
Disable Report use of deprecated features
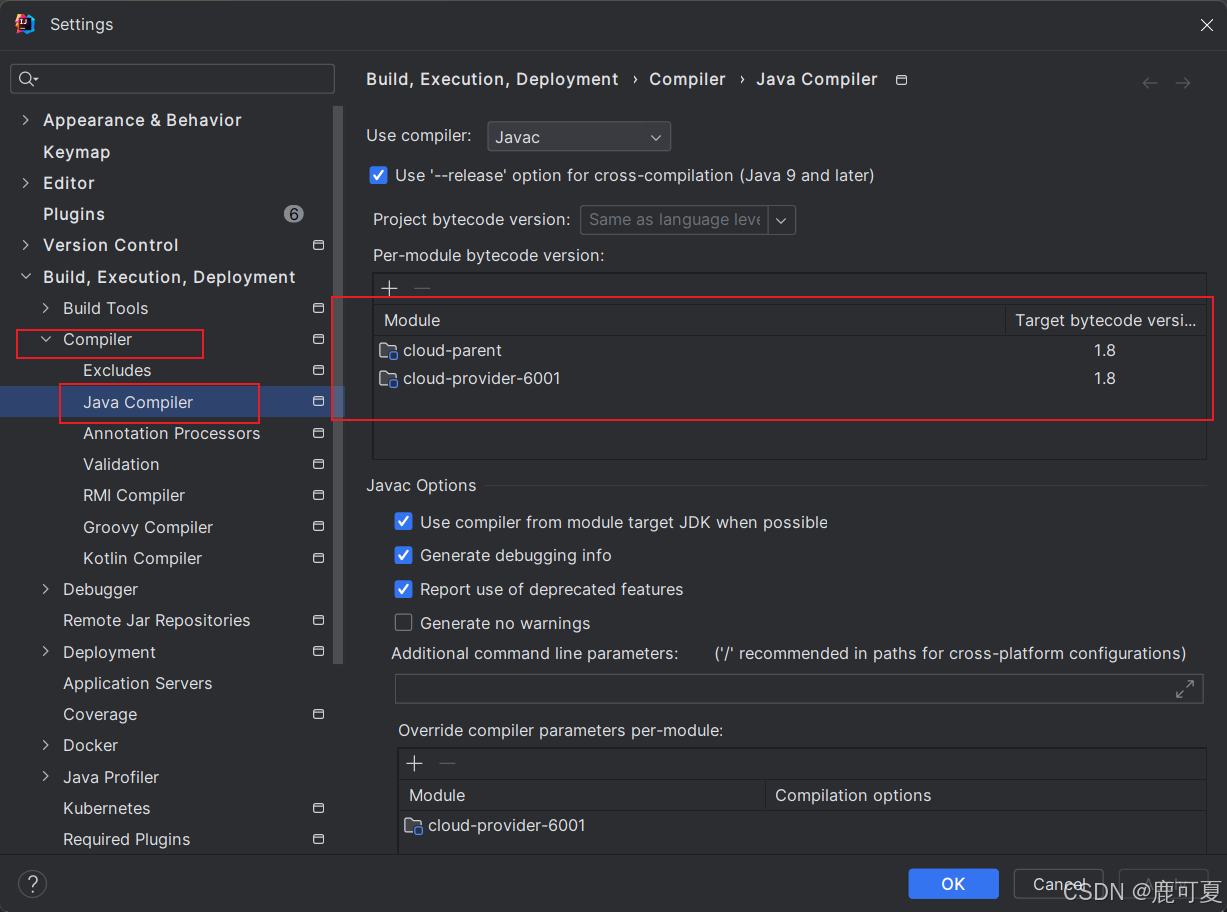tap(403, 589)
